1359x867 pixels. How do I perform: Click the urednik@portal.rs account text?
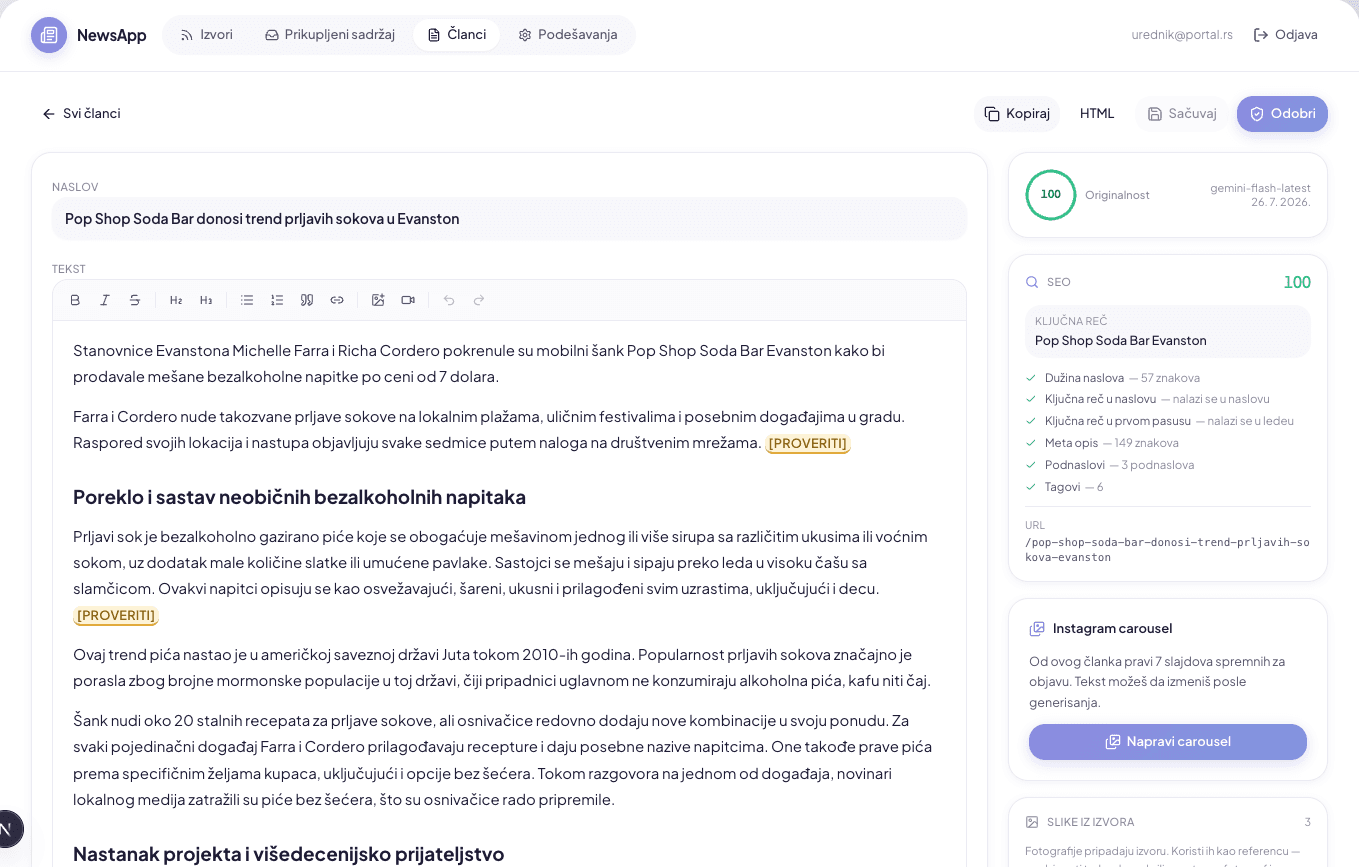click(1182, 35)
